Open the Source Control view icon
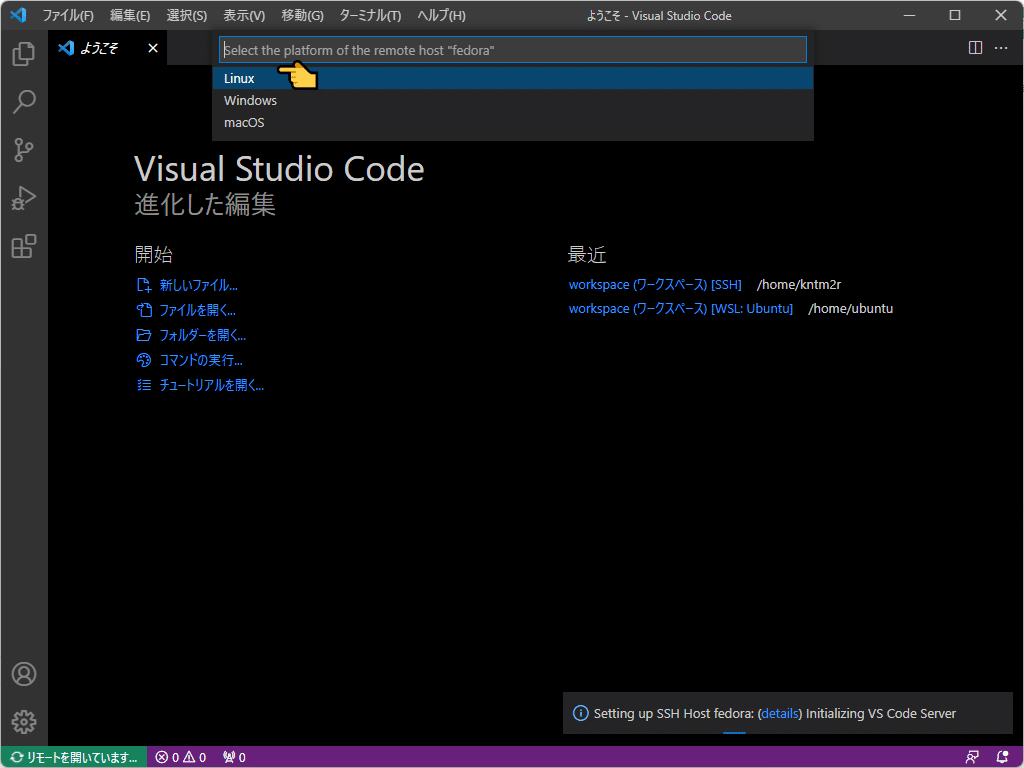 coord(24,150)
